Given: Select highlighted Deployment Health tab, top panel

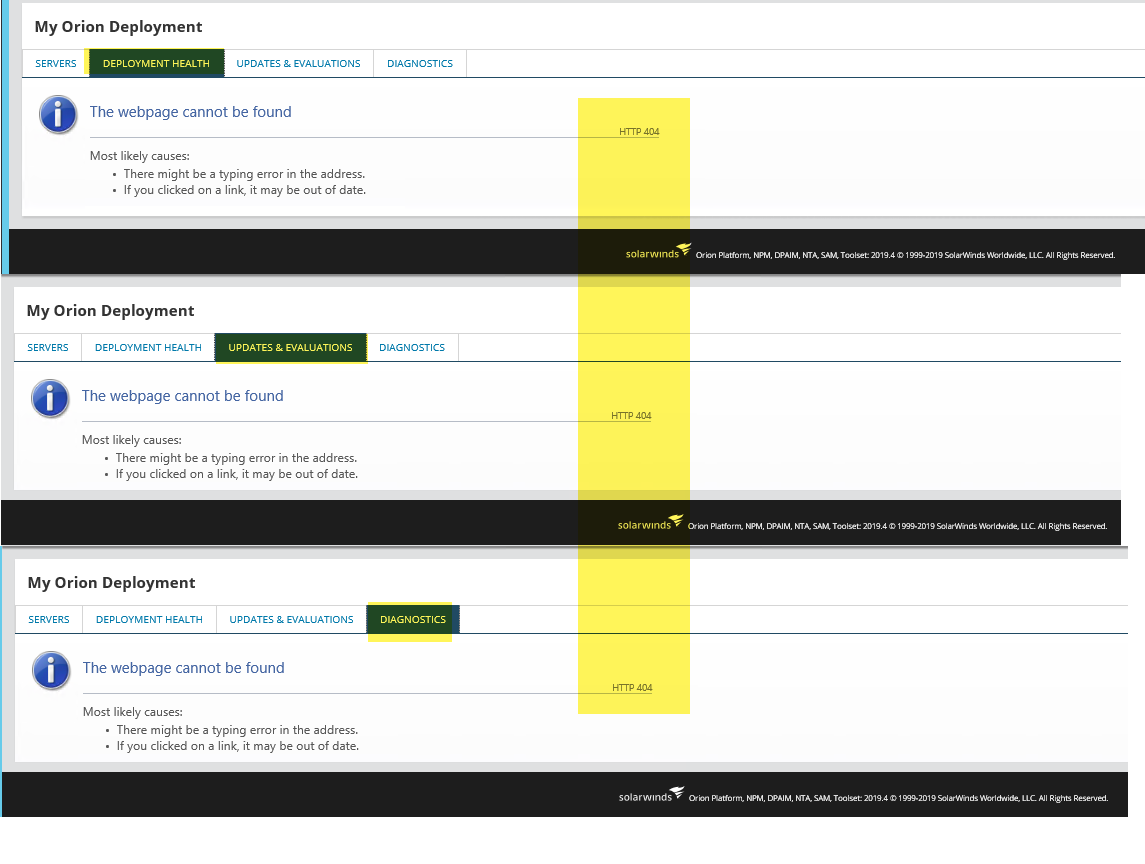Looking at the screenshot, I should tap(156, 64).
